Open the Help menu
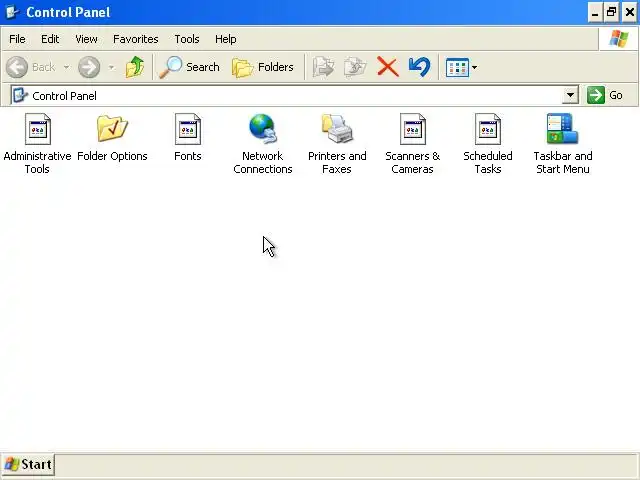Image resolution: width=640 pixels, height=480 pixels. (x=226, y=39)
